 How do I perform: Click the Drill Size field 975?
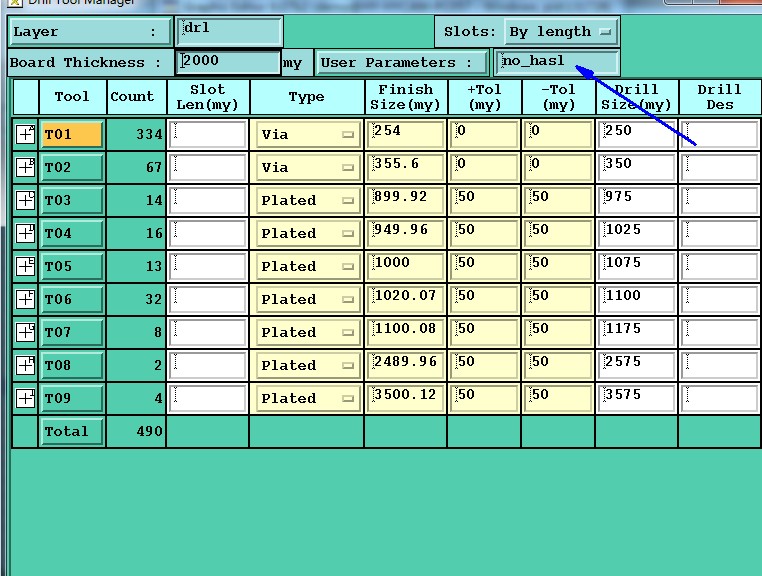click(636, 200)
